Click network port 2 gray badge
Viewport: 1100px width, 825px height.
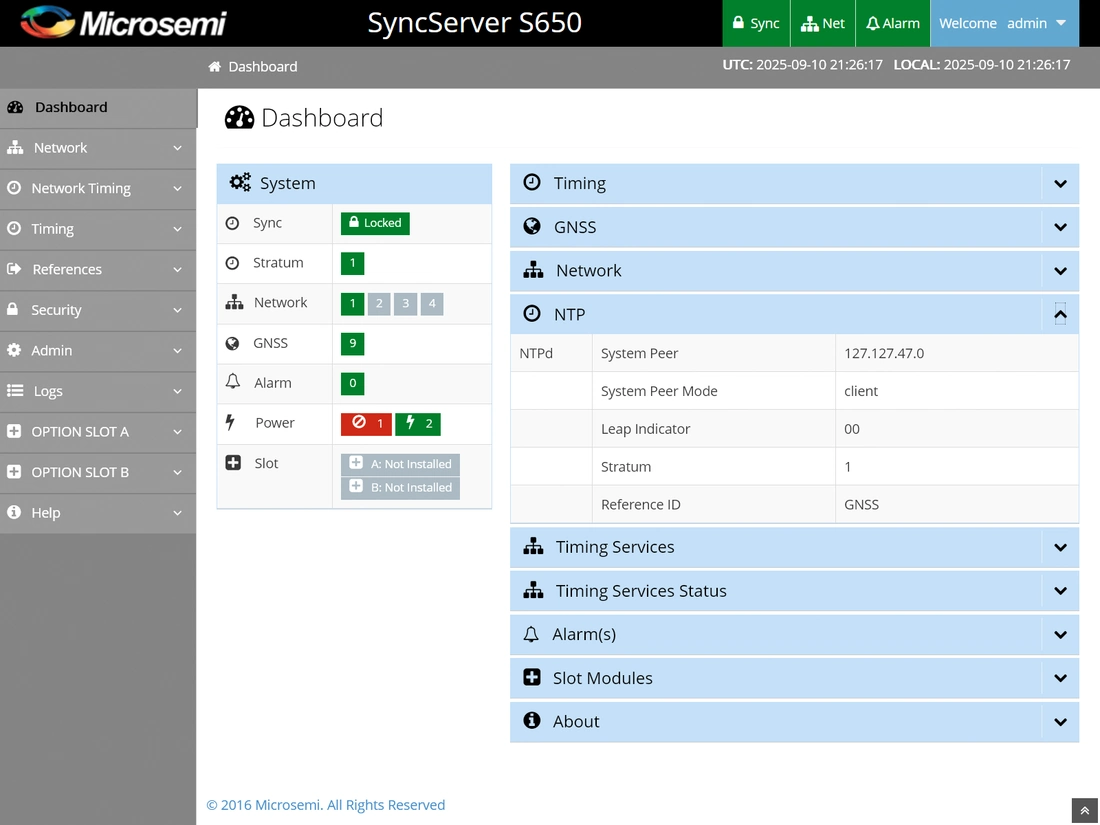click(379, 304)
